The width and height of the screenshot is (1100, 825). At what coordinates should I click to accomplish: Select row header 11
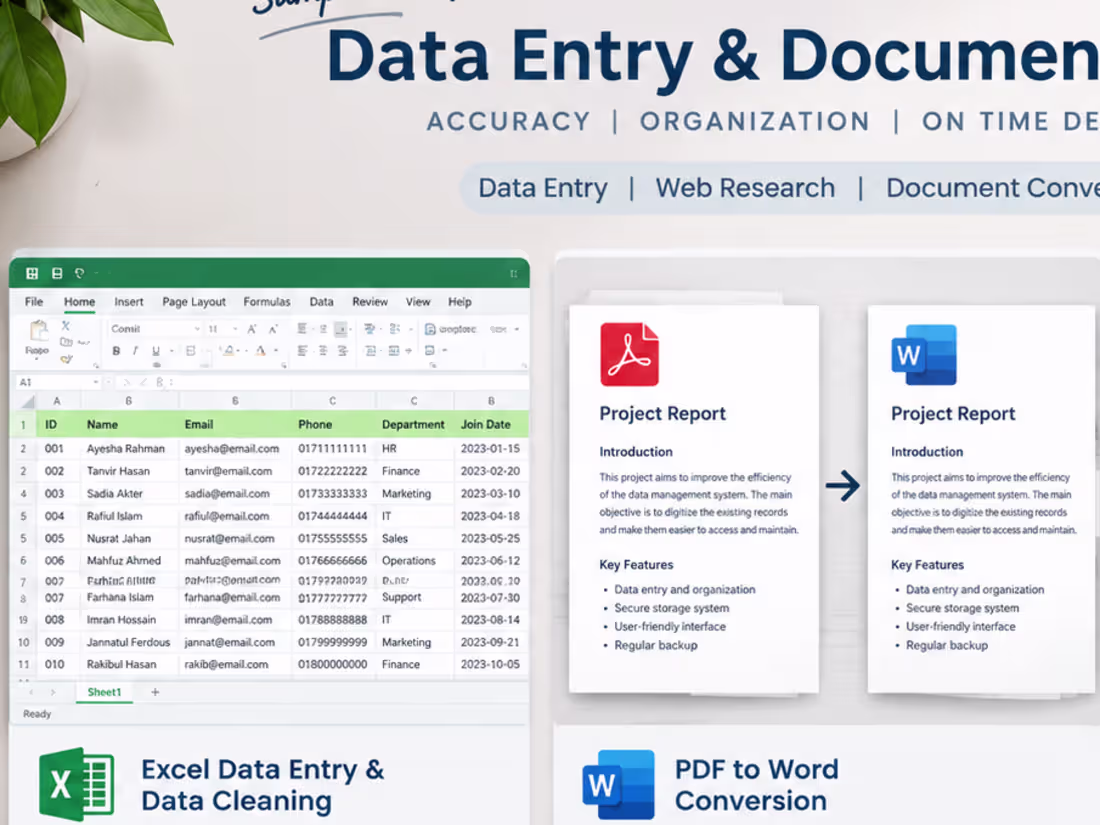tap(23, 664)
